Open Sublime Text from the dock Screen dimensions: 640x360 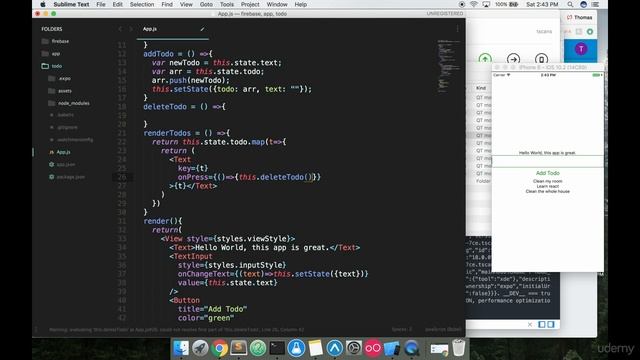click(x=238, y=348)
